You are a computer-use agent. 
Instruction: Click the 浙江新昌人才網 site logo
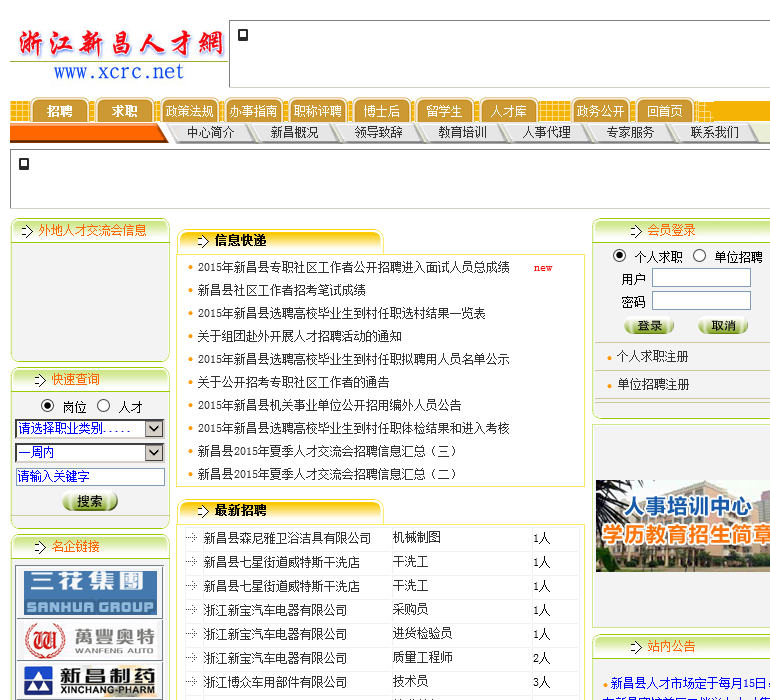click(120, 55)
